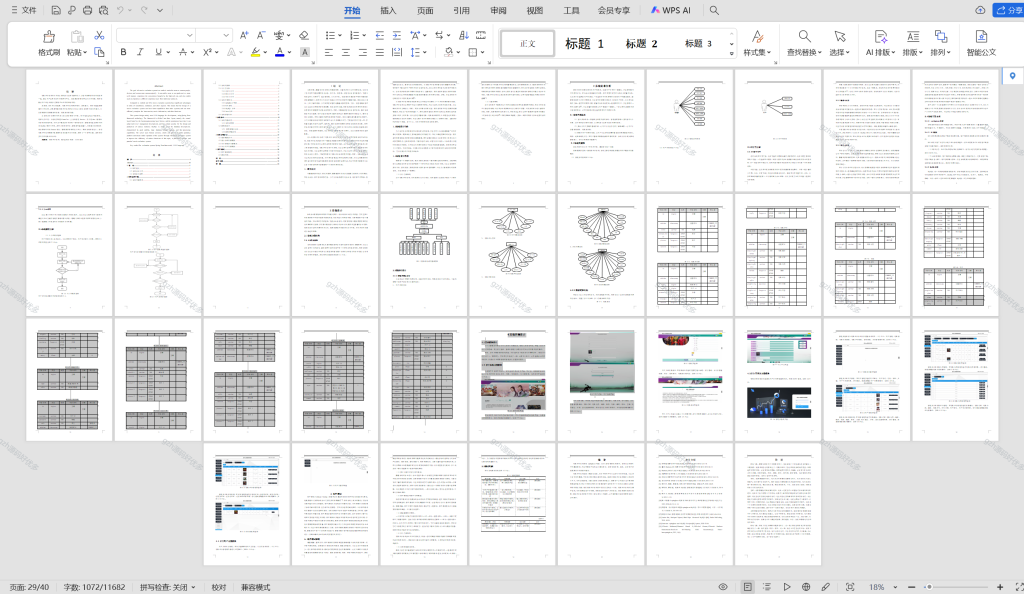
Task: Increase font size with A+ icon
Action: (244, 35)
